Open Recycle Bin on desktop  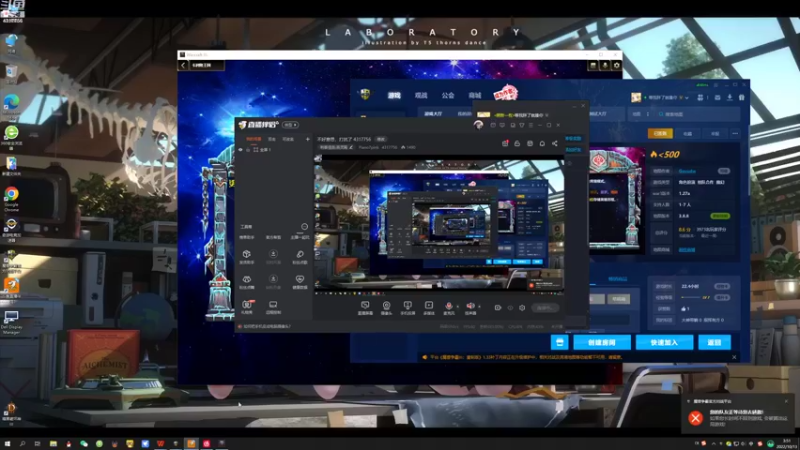[x=11, y=74]
